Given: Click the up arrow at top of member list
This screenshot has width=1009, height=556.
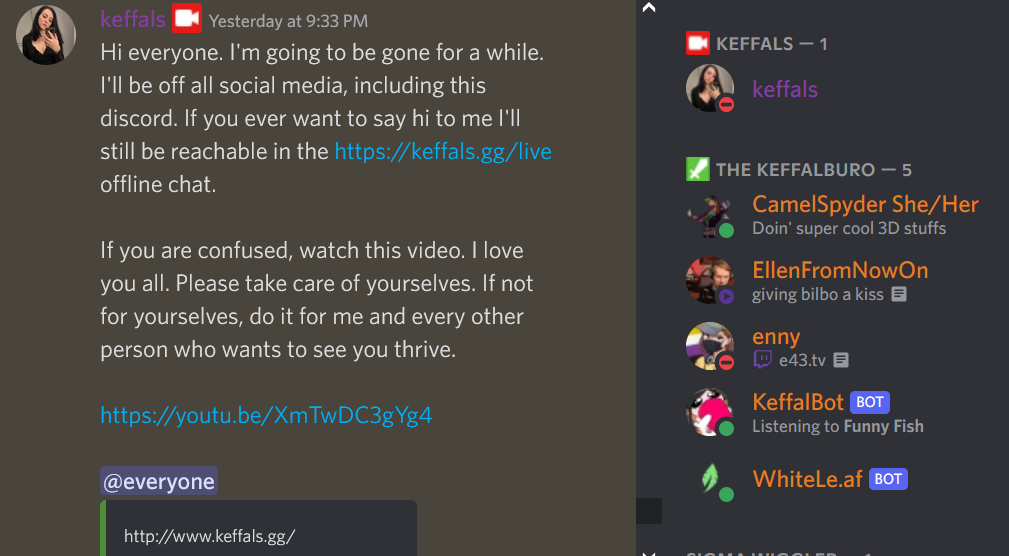Looking at the screenshot, I should (x=649, y=8).
